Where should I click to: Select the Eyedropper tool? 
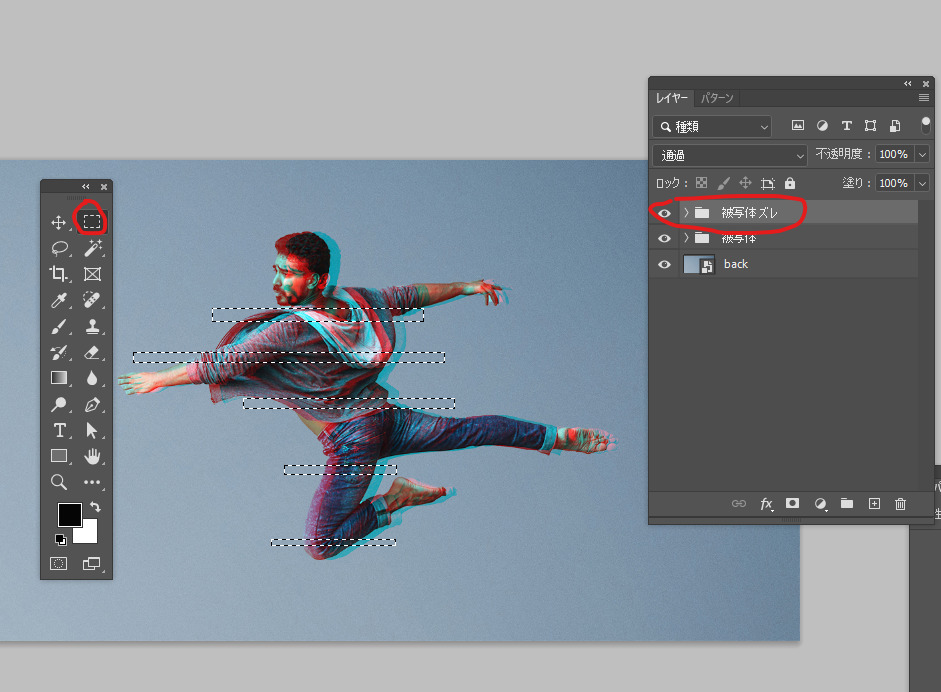coord(59,300)
